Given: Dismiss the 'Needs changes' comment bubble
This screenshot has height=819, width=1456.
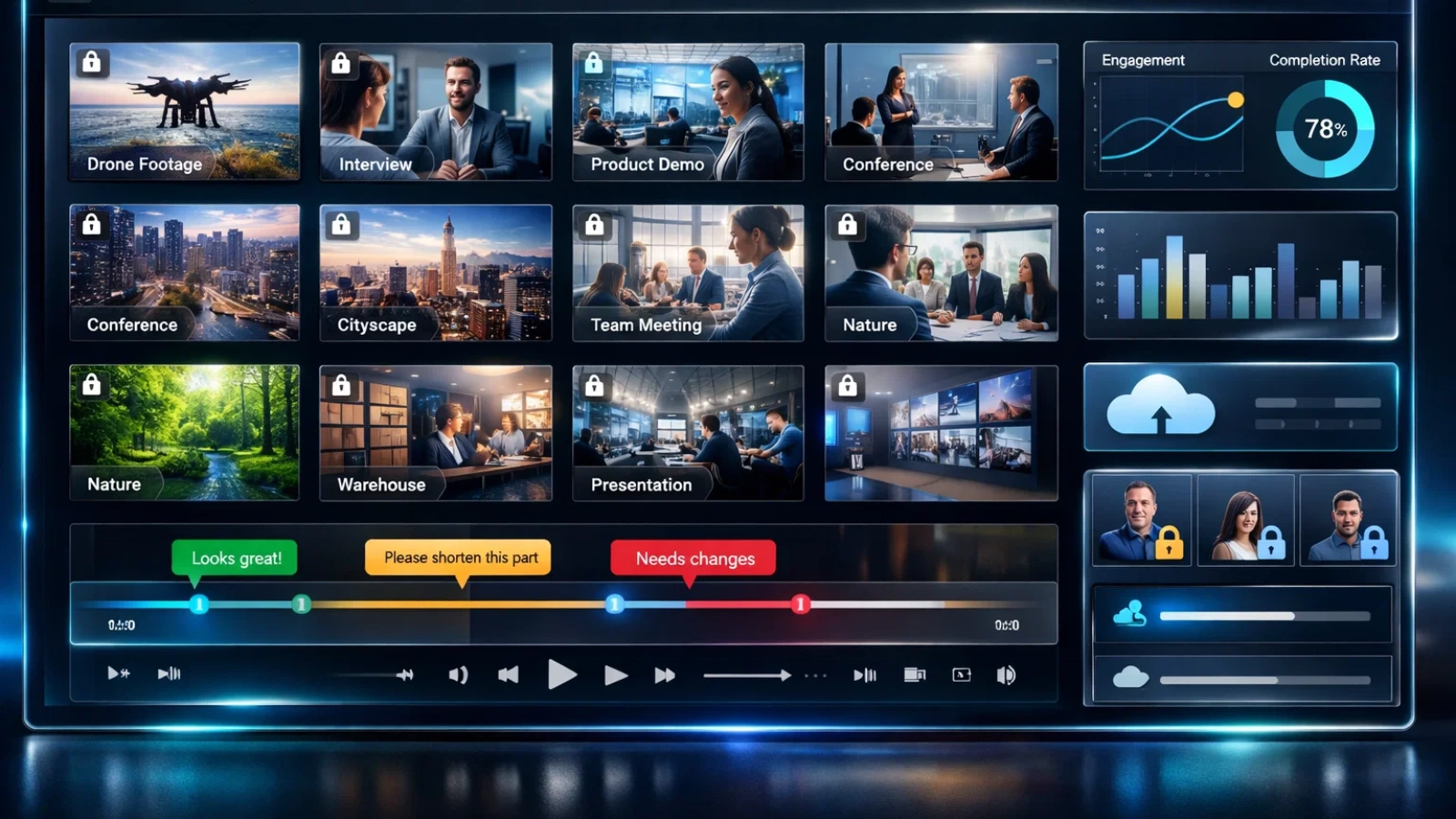Looking at the screenshot, I should tap(692, 558).
